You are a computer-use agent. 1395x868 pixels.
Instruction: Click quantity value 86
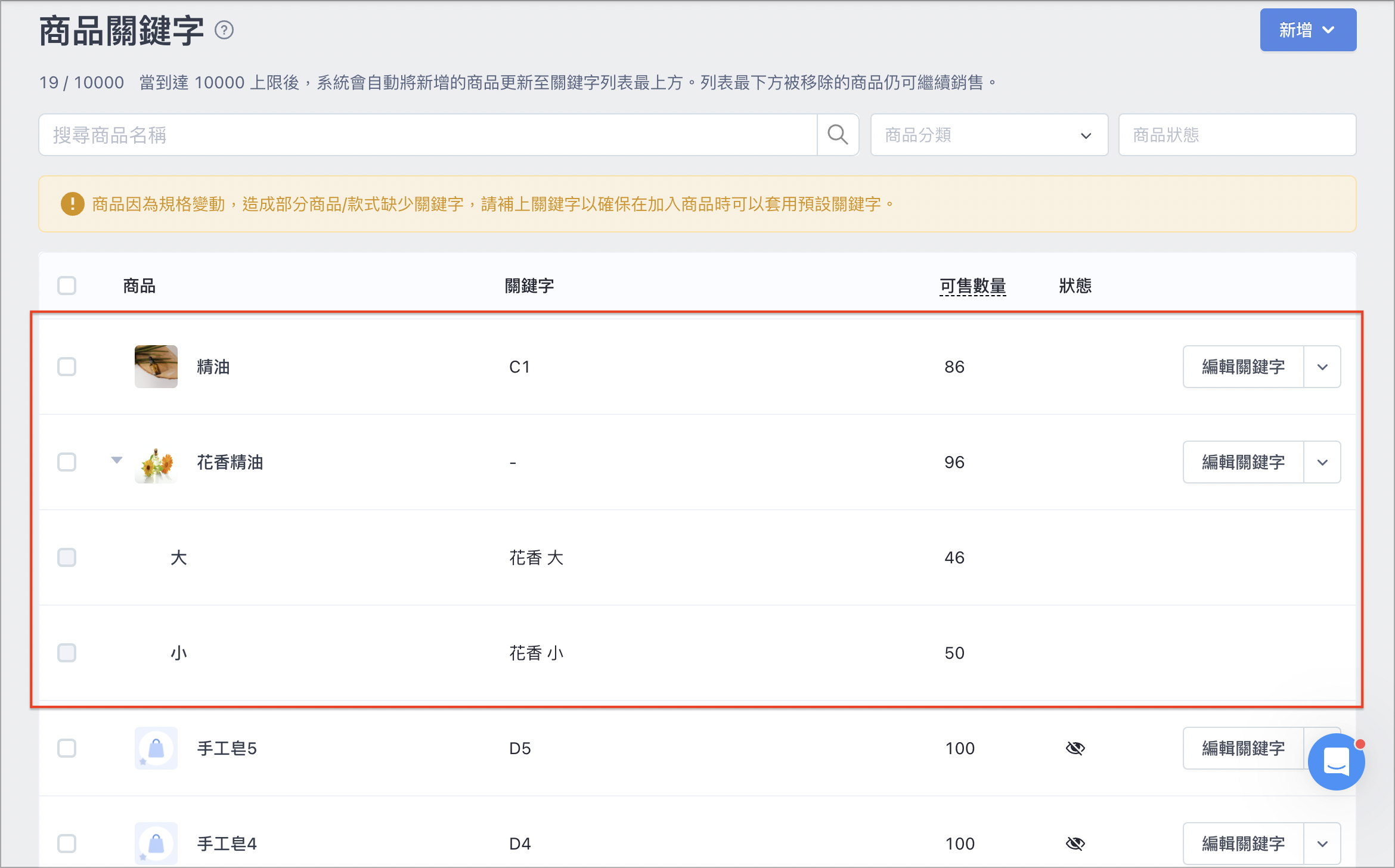(954, 367)
